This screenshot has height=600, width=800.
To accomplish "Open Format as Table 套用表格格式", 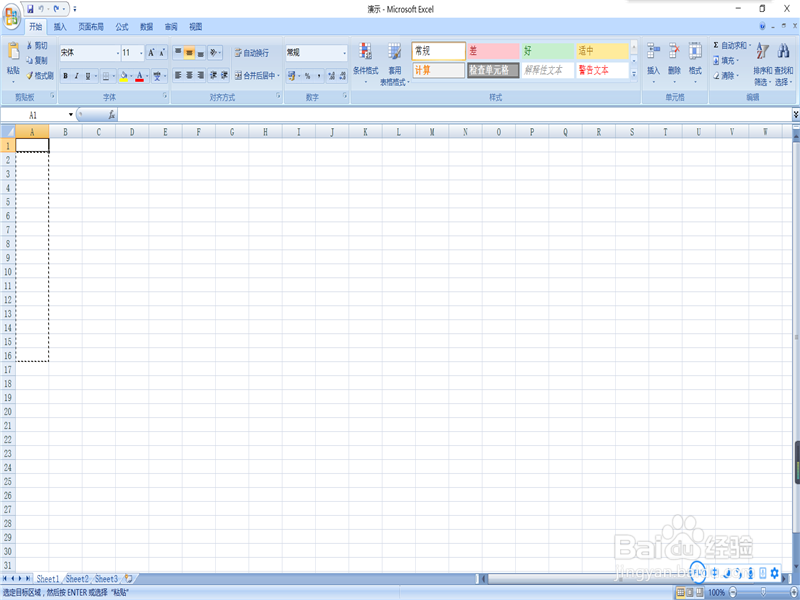I will (x=394, y=63).
